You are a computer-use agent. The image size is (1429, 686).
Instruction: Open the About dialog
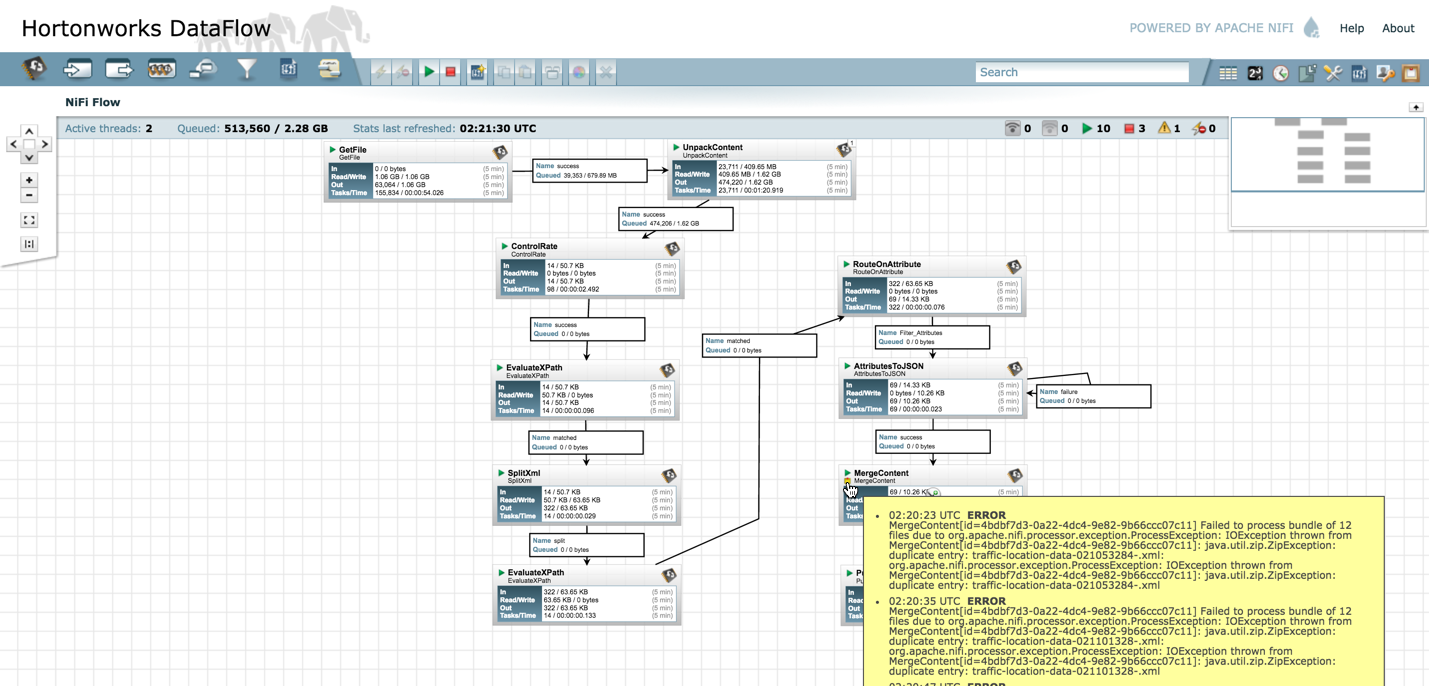coord(1398,28)
